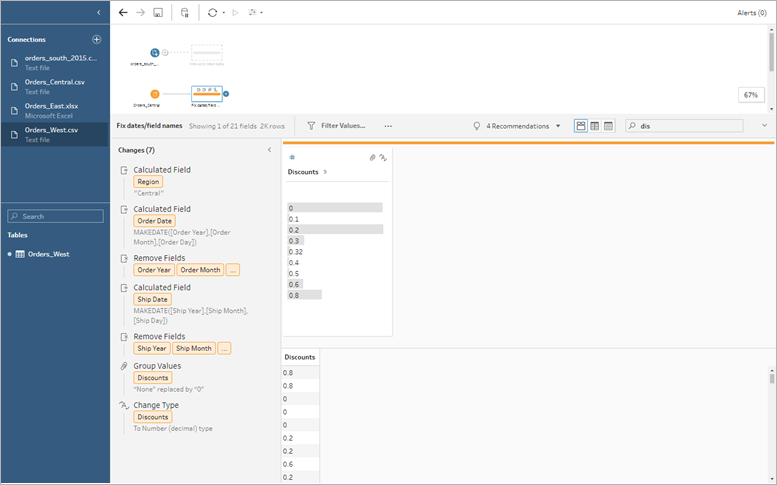Expand ellipsis after Order Month pill

(232, 270)
